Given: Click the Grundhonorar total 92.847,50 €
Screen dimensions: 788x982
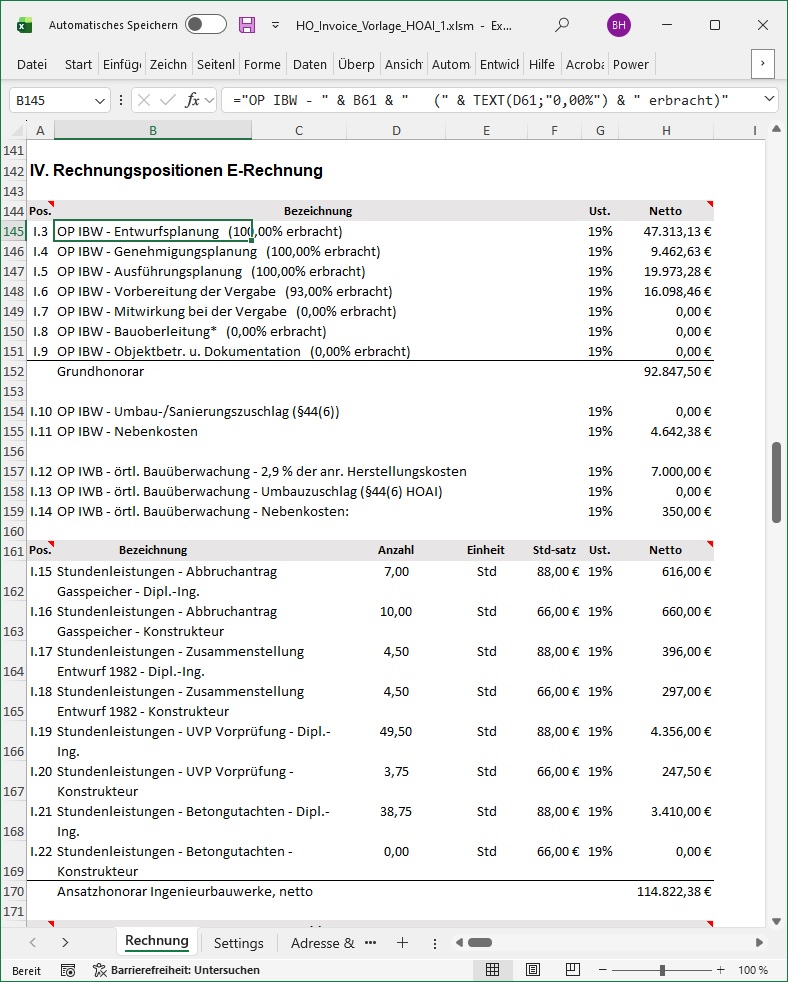Looking at the screenshot, I should (x=666, y=371).
